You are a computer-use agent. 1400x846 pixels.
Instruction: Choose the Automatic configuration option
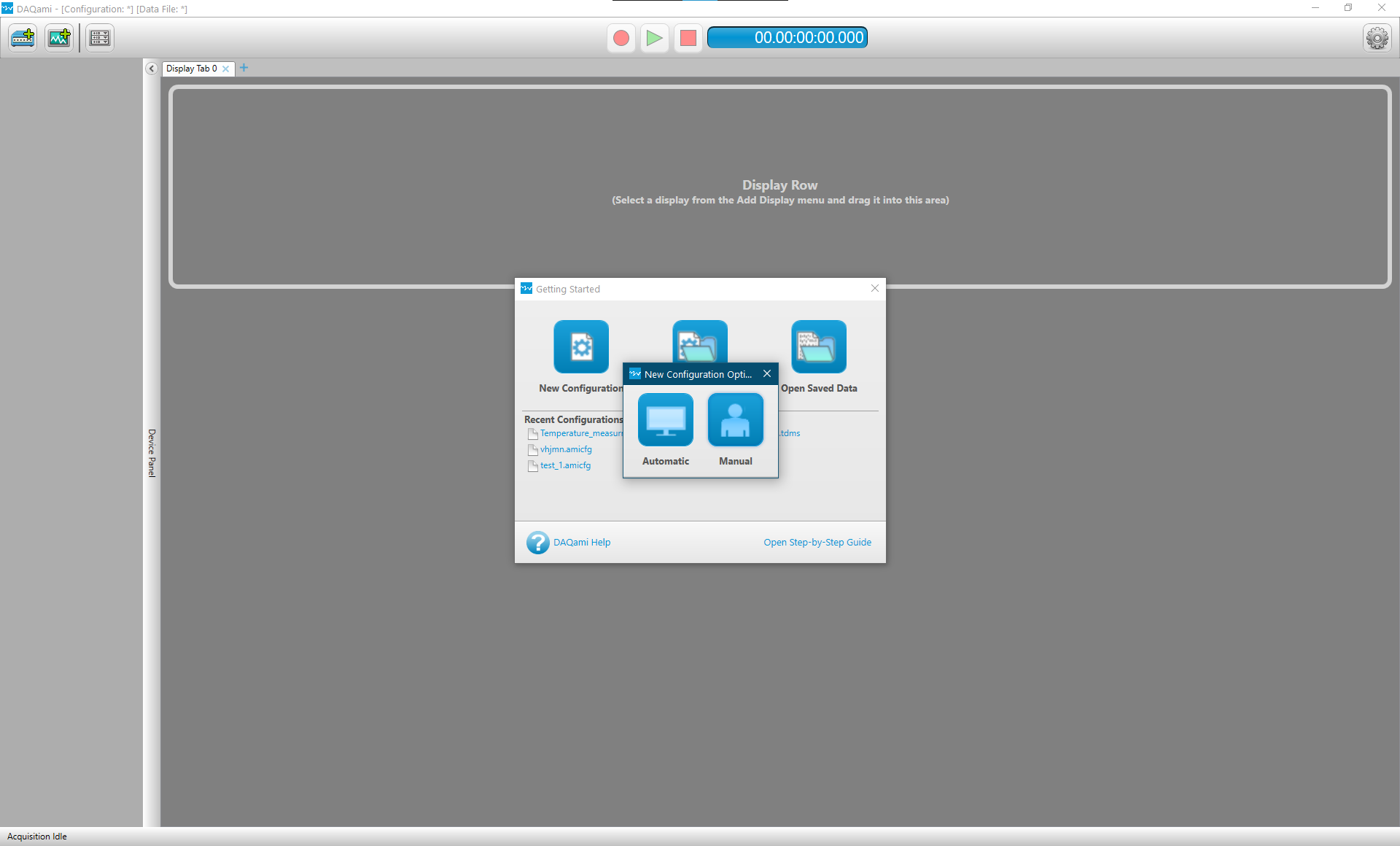[x=666, y=420]
